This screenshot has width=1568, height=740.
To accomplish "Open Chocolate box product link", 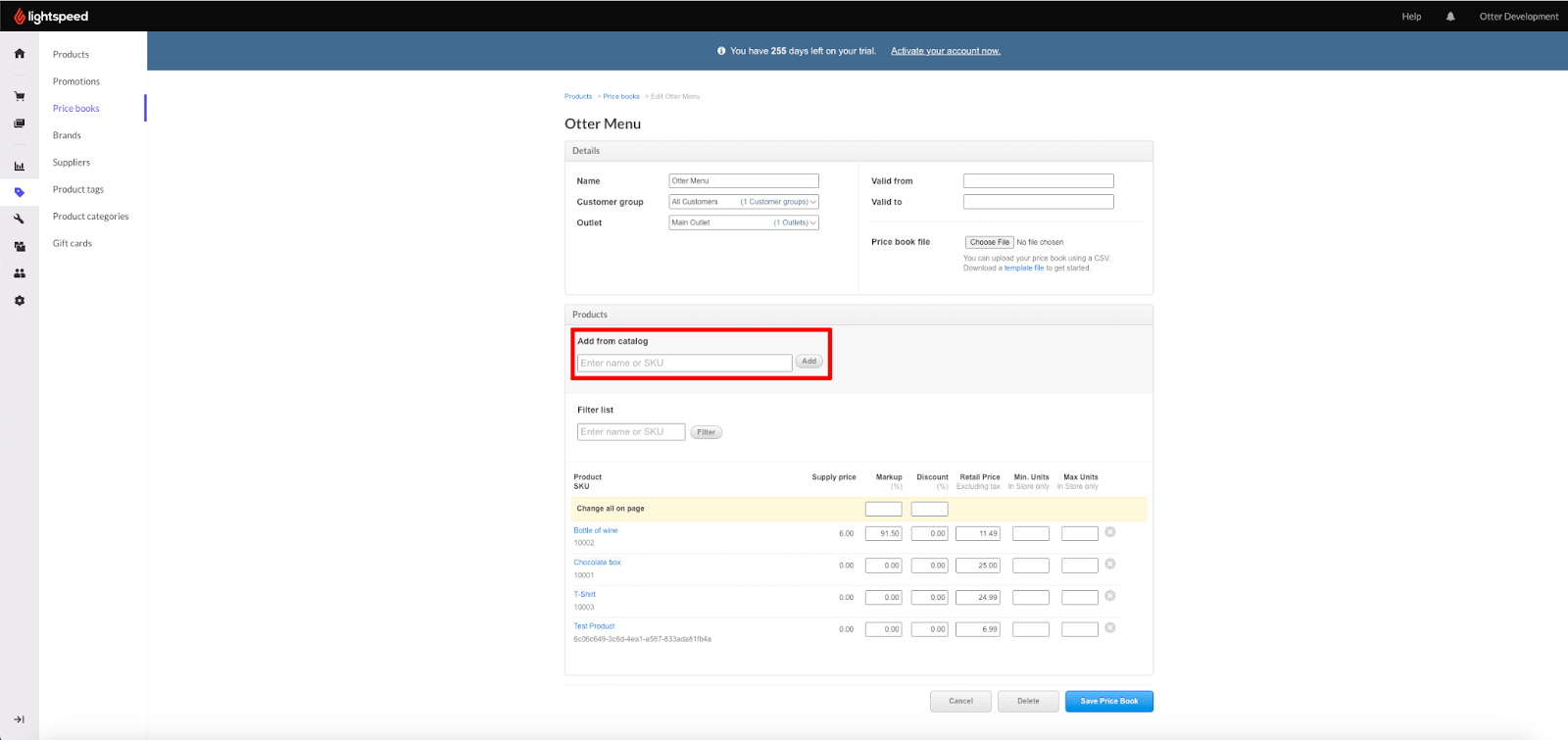I will point(597,563).
